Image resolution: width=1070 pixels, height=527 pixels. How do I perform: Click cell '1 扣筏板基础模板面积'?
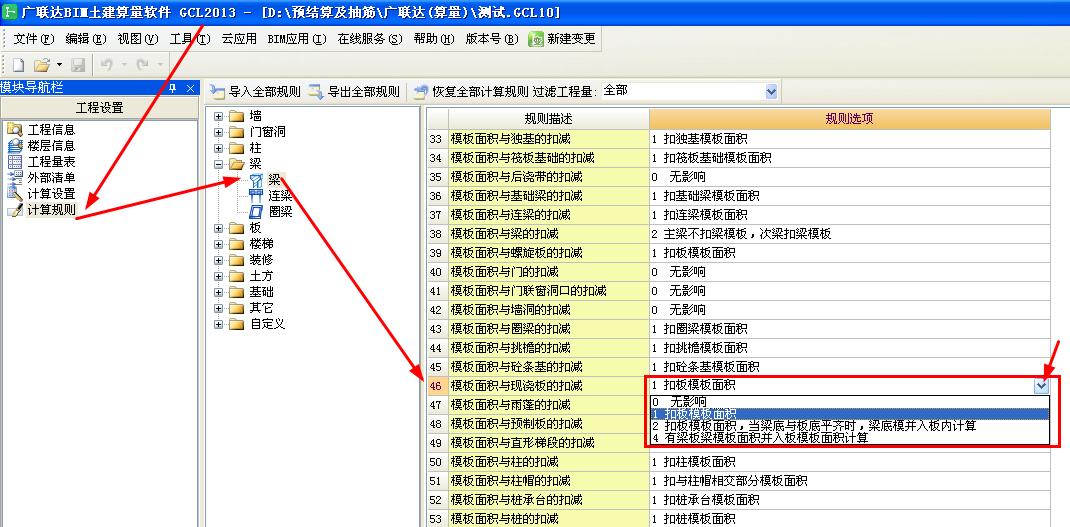click(x=850, y=158)
